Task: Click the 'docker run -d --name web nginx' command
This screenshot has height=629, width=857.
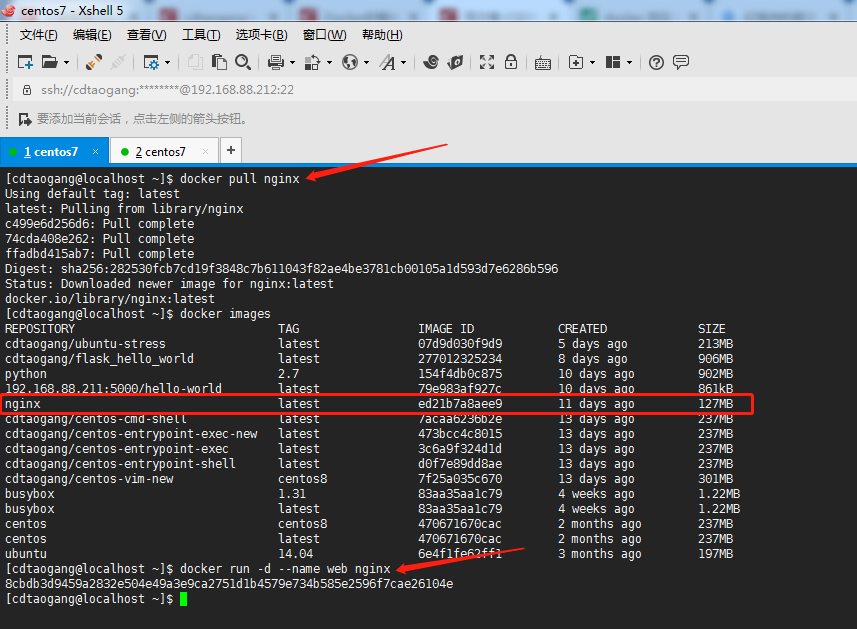Action: [285, 569]
